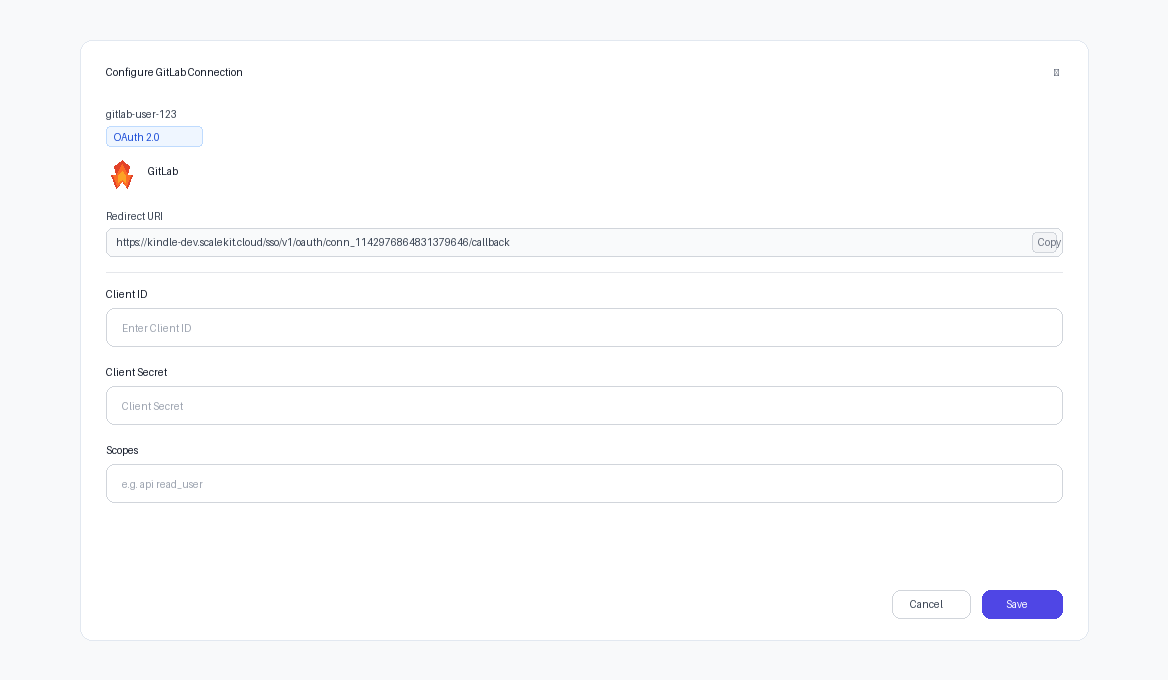Image resolution: width=1168 pixels, height=680 pixels.
Task: Focus the Enter Client ID field
Action: (x=584, y=327)
